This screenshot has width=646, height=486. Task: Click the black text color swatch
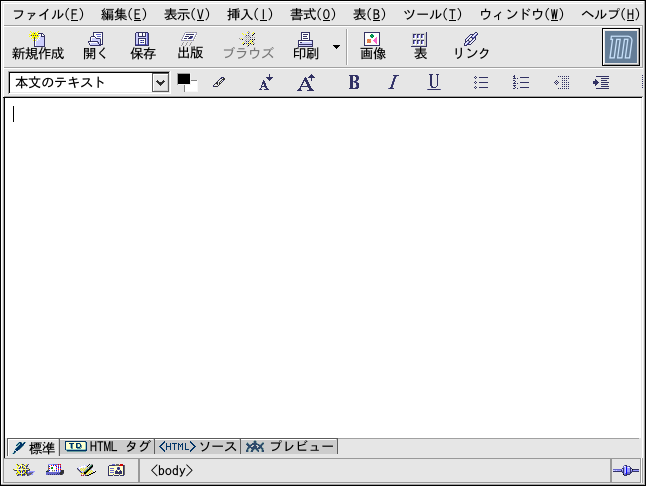184,80
